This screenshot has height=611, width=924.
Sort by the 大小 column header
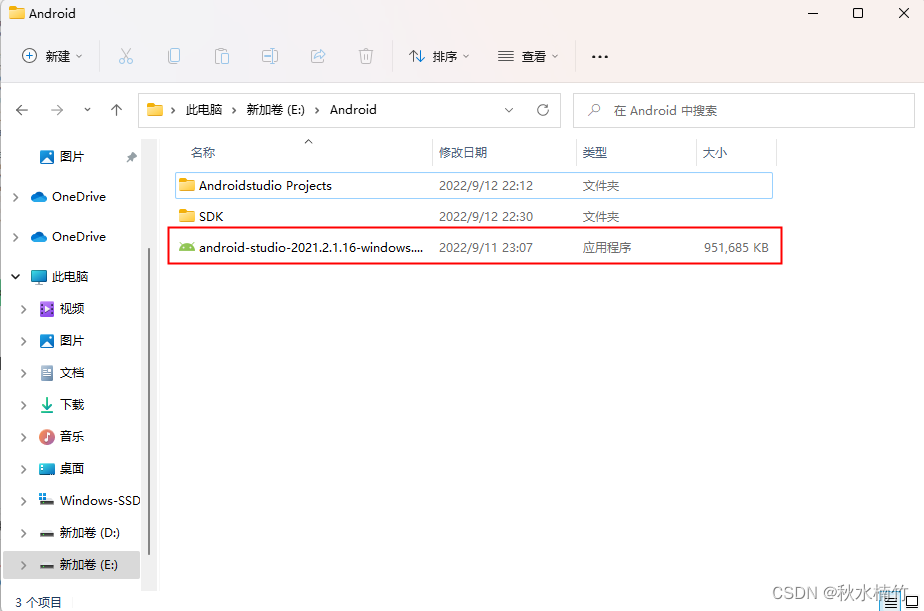[715, 153]
